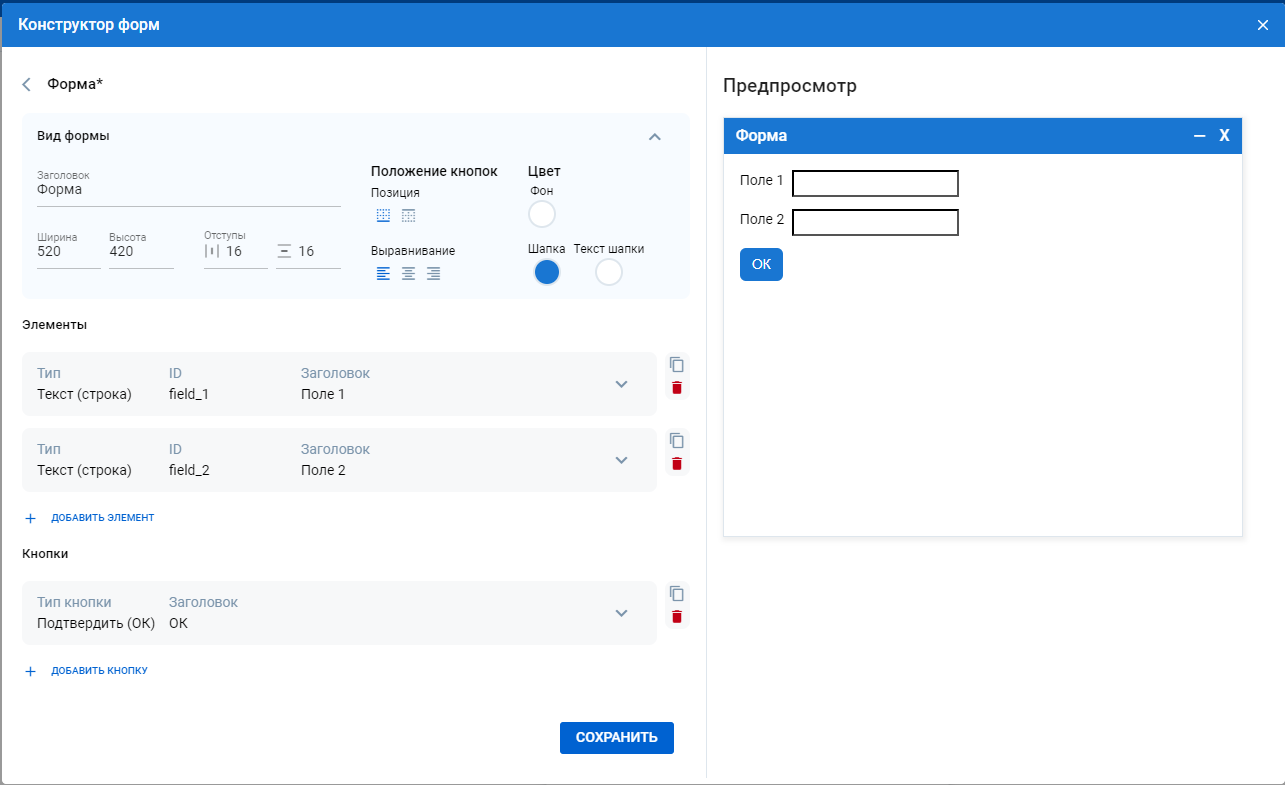Click the Сохранить button
The height and width of the screenshot is (785, 1285).
(616, 738)
